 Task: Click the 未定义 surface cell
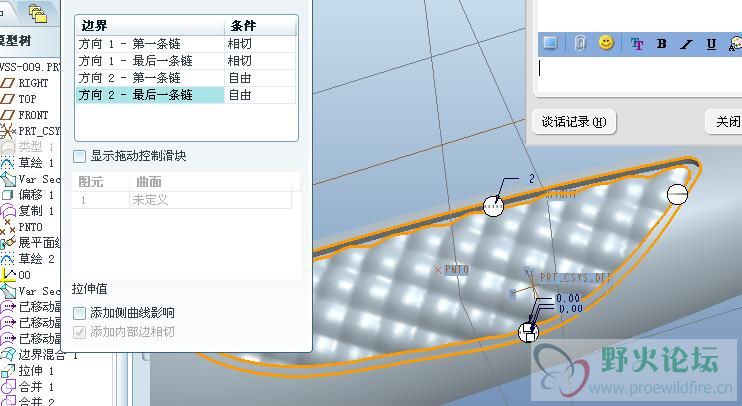pos(210,200)
